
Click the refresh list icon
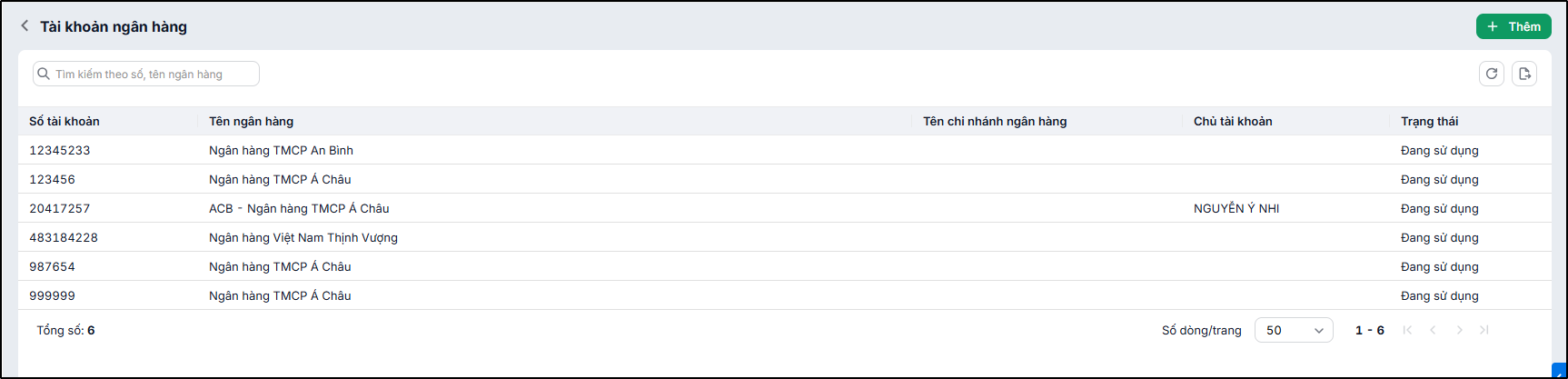(x=1492, y=74)
